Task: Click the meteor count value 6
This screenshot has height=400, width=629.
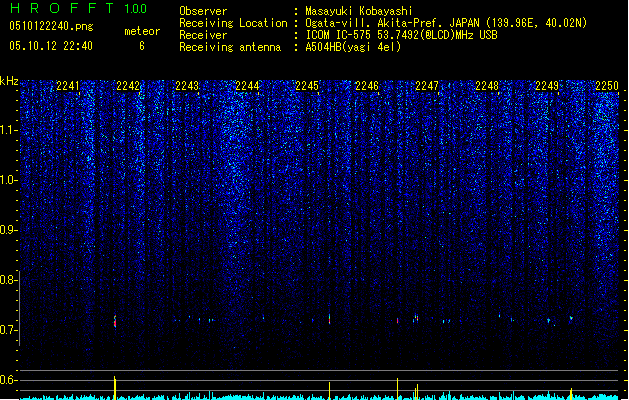Action: [142, 46]
